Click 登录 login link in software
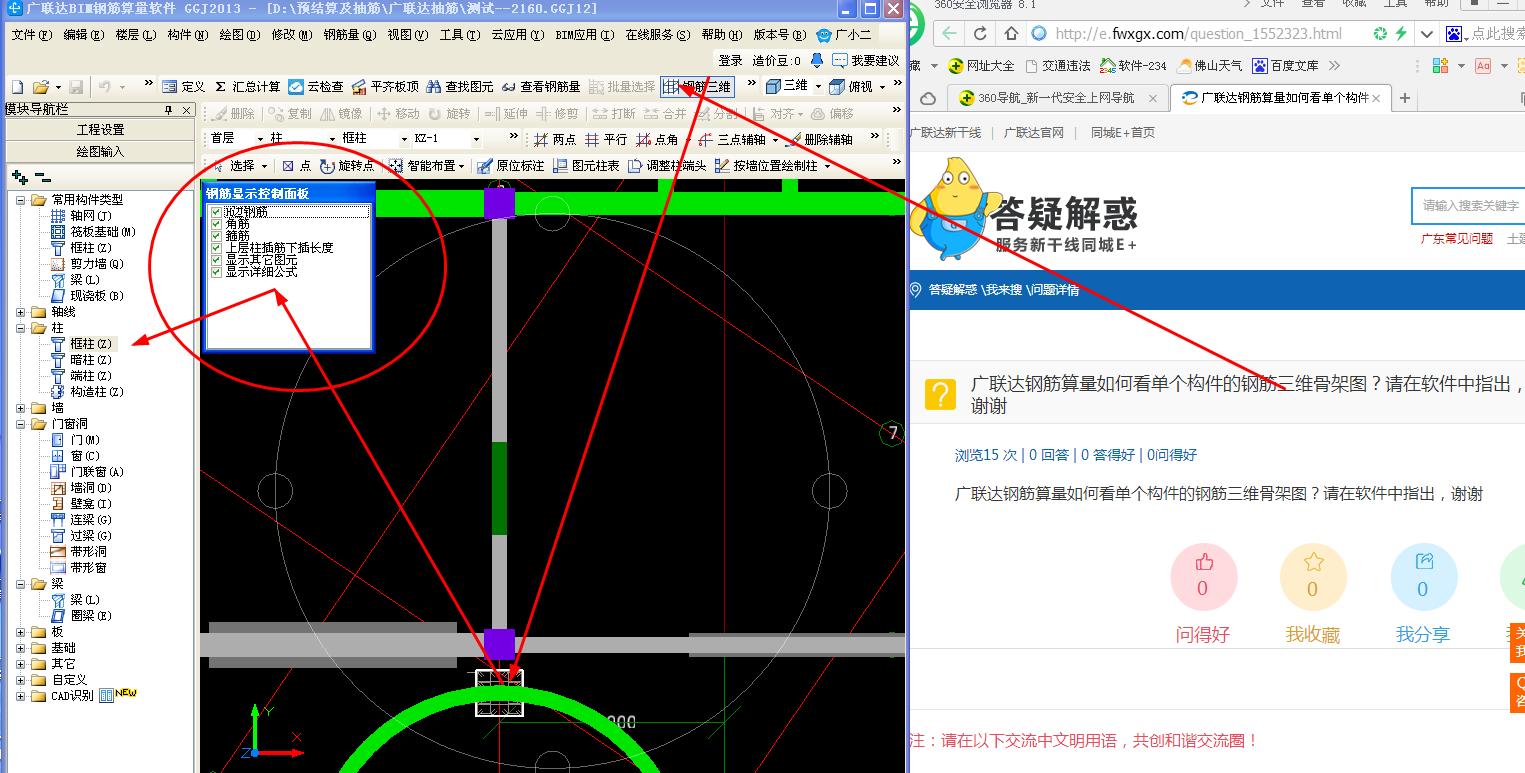 click(731, 61)
